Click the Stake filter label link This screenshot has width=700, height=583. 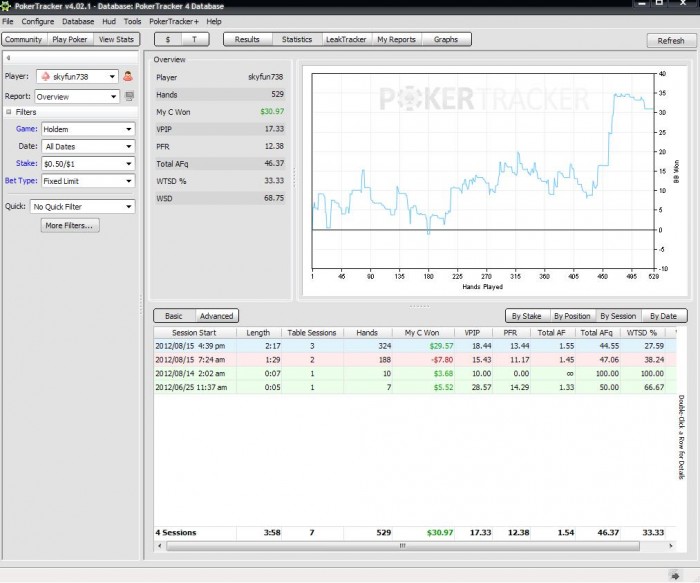[x=27, y=163]
